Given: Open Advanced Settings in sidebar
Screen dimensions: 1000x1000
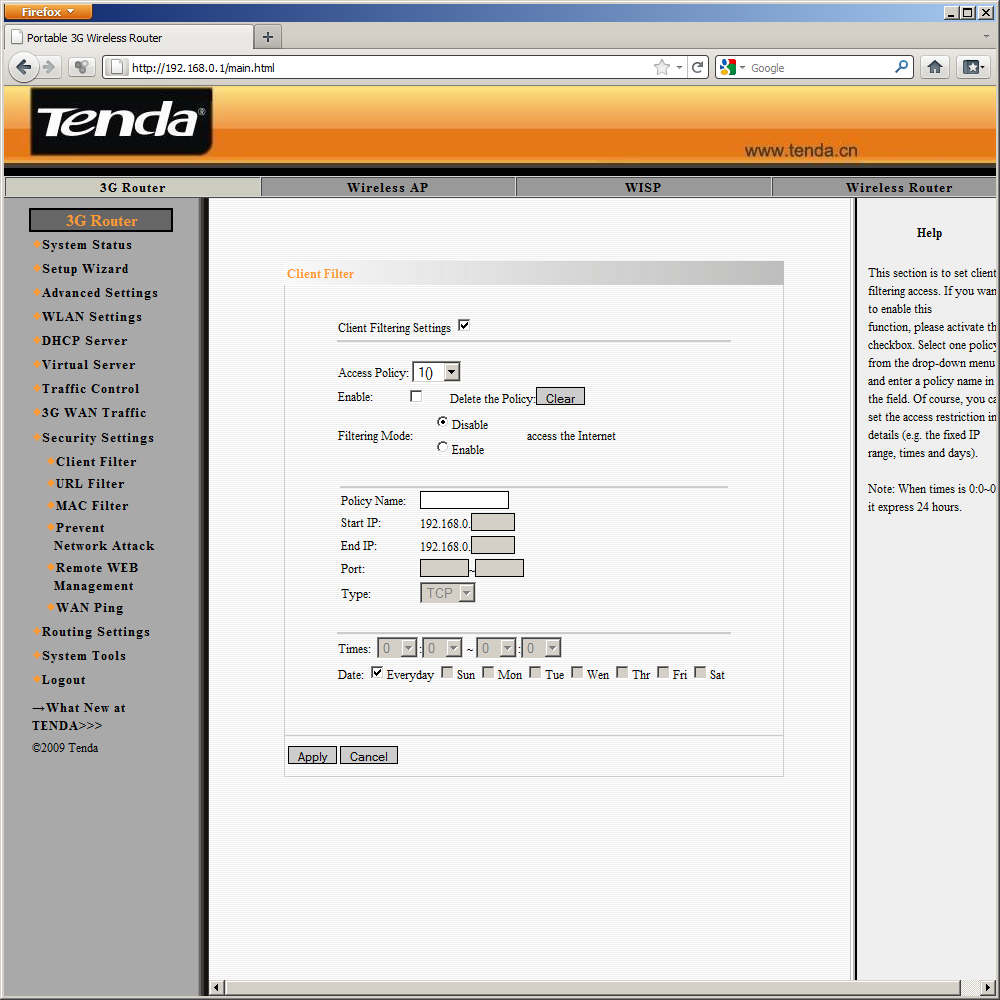Looking at the screenshot, I should coord(99,293).
